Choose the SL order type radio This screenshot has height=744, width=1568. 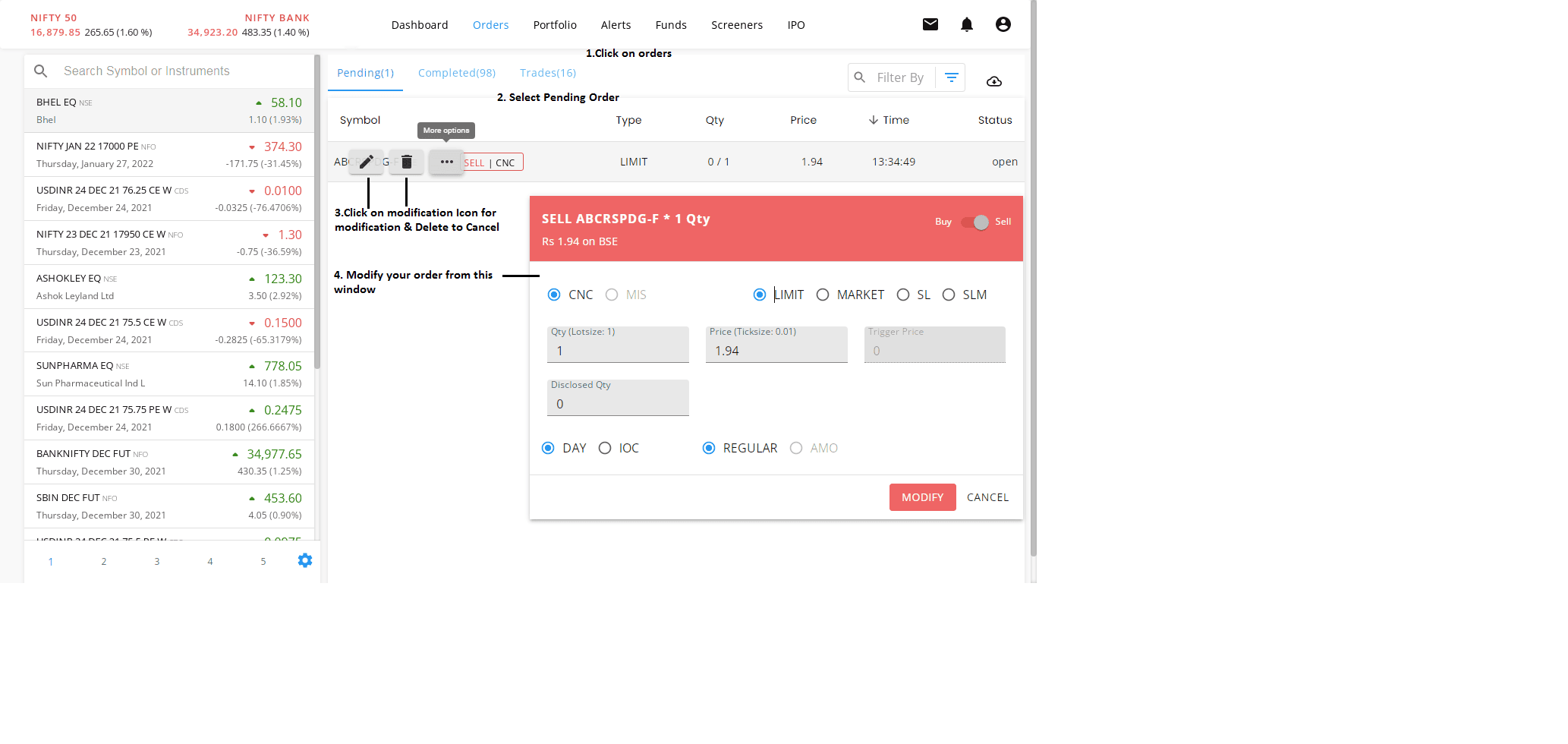pos(903,295)
